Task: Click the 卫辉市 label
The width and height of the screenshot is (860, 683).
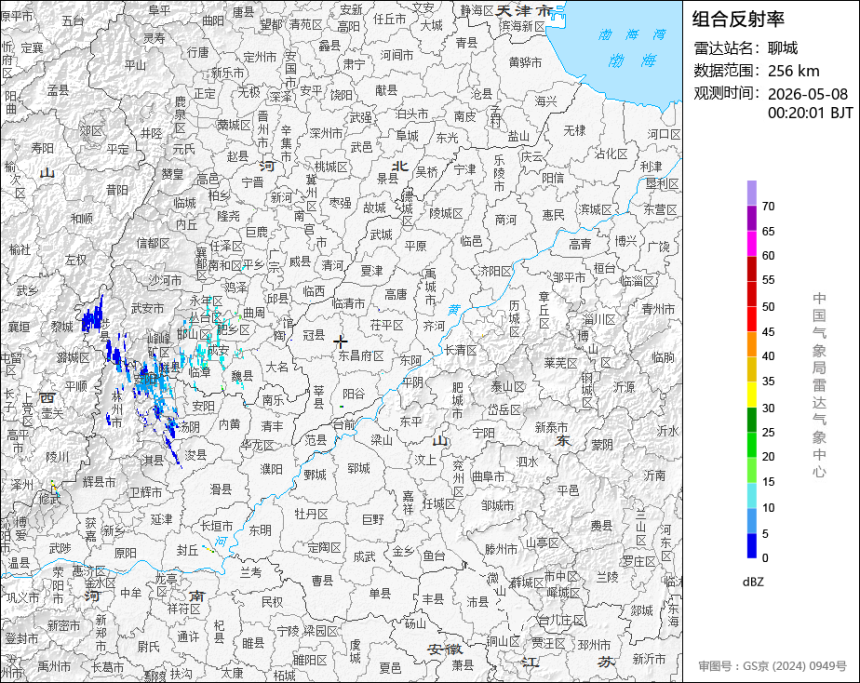Action: (146, 493)
